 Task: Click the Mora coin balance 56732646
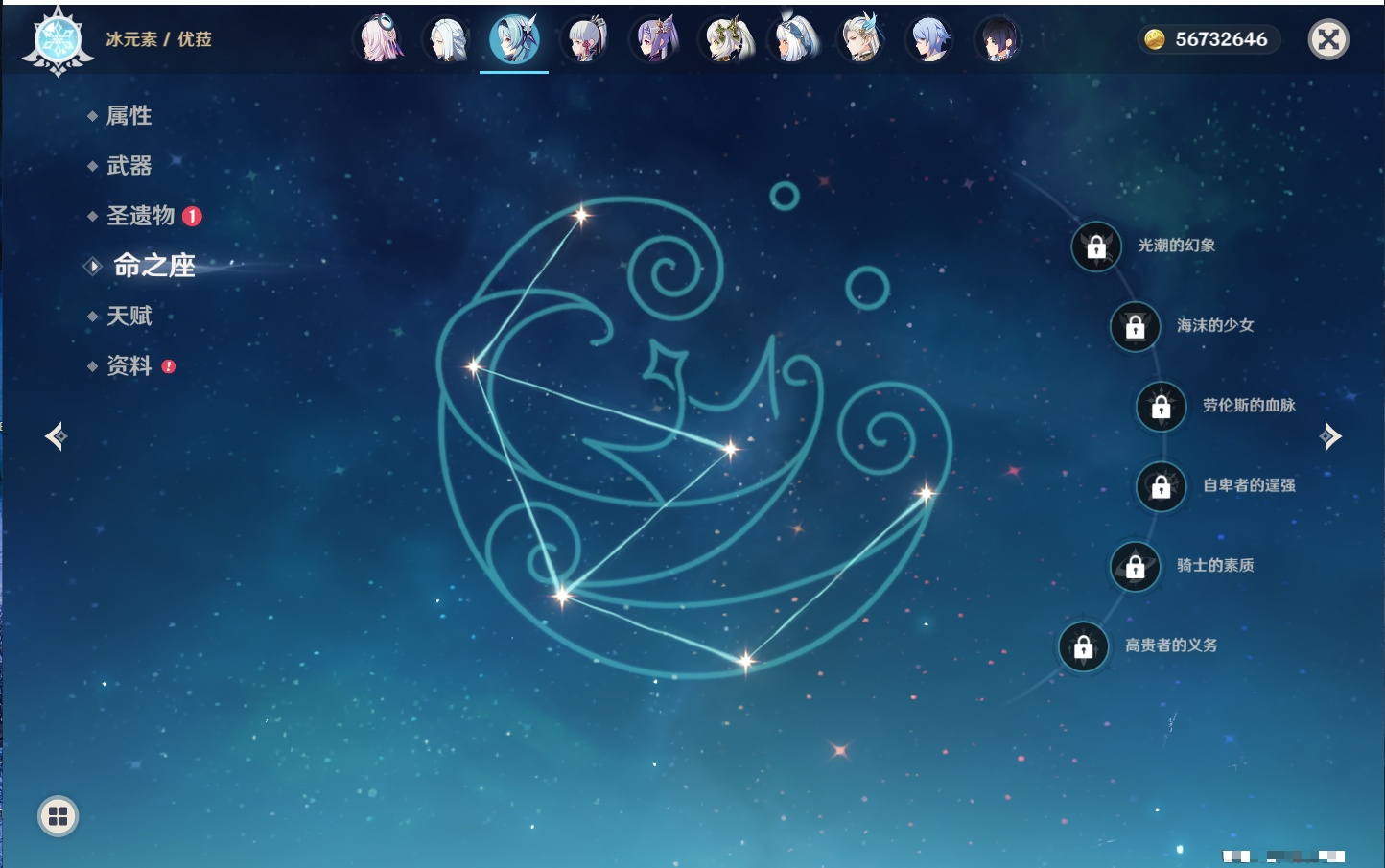coord(1209,39)
